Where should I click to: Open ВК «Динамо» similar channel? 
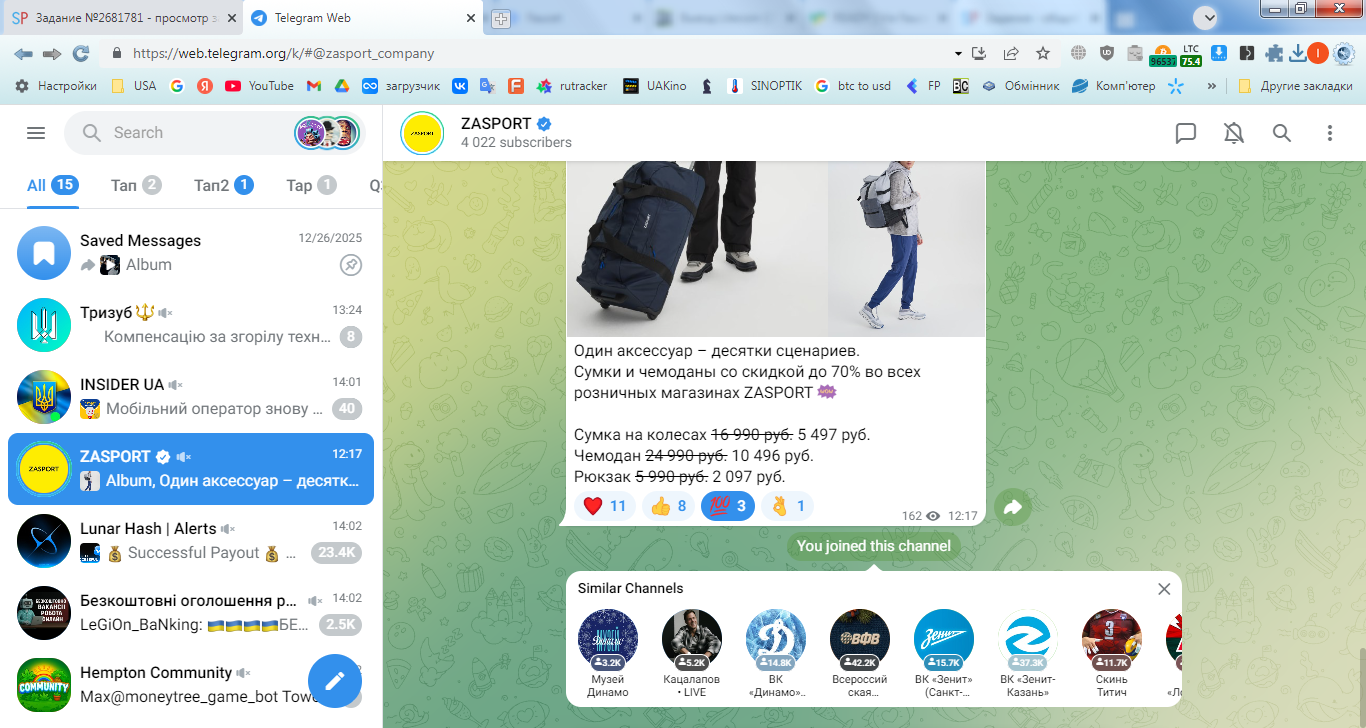point(776,652)
